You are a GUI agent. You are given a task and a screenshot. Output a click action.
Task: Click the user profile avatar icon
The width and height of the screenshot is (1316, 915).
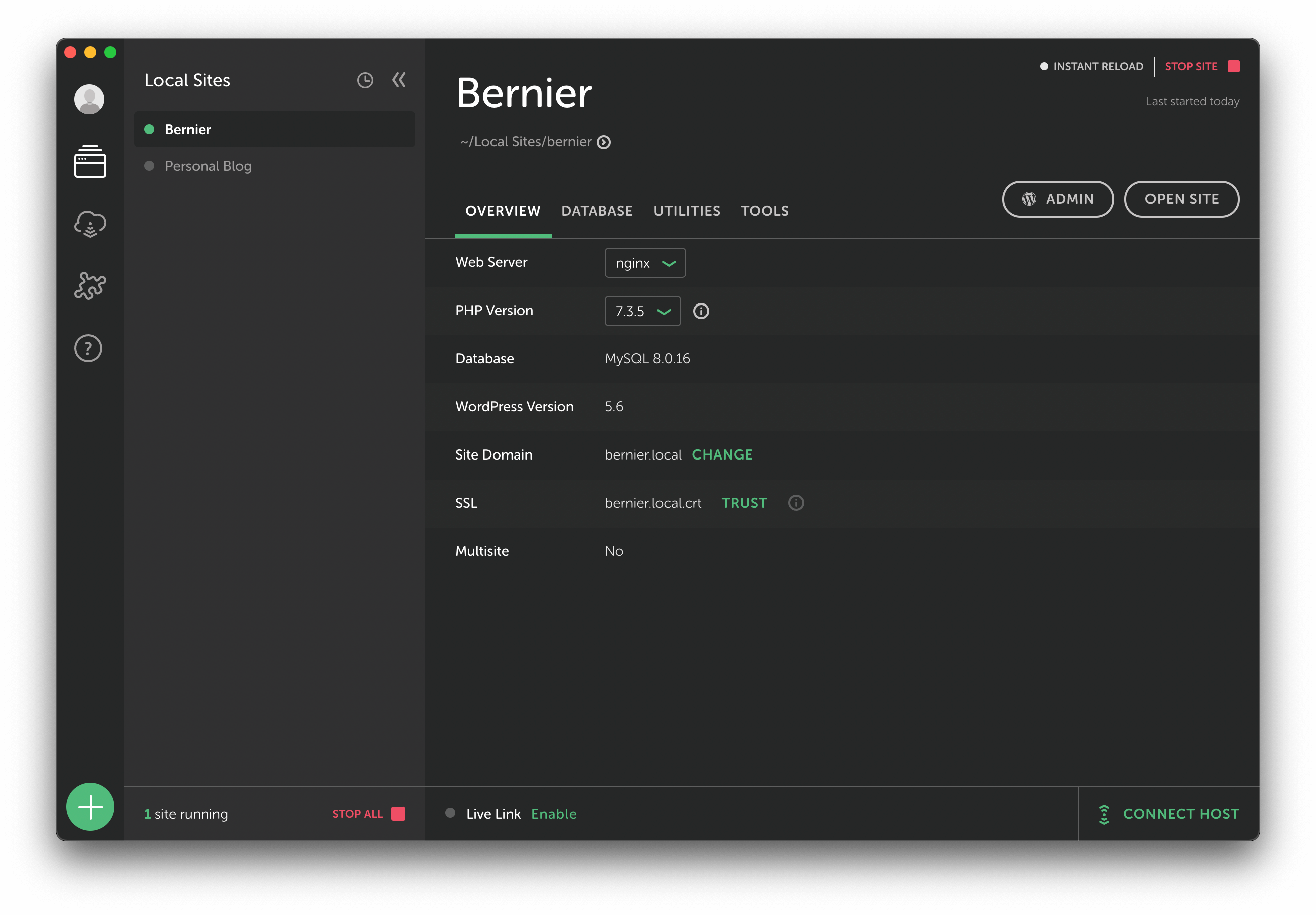coord(90,98)
